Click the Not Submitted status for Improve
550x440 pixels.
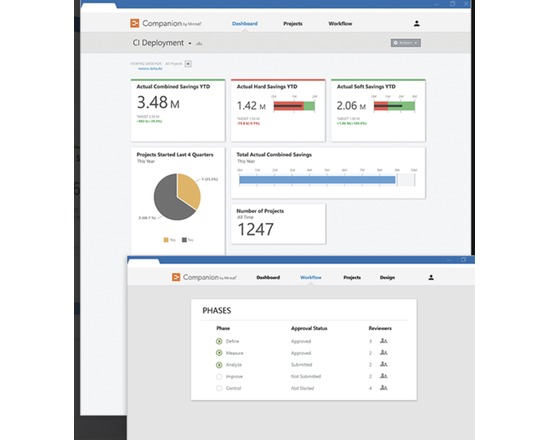[x=306, y=376]
